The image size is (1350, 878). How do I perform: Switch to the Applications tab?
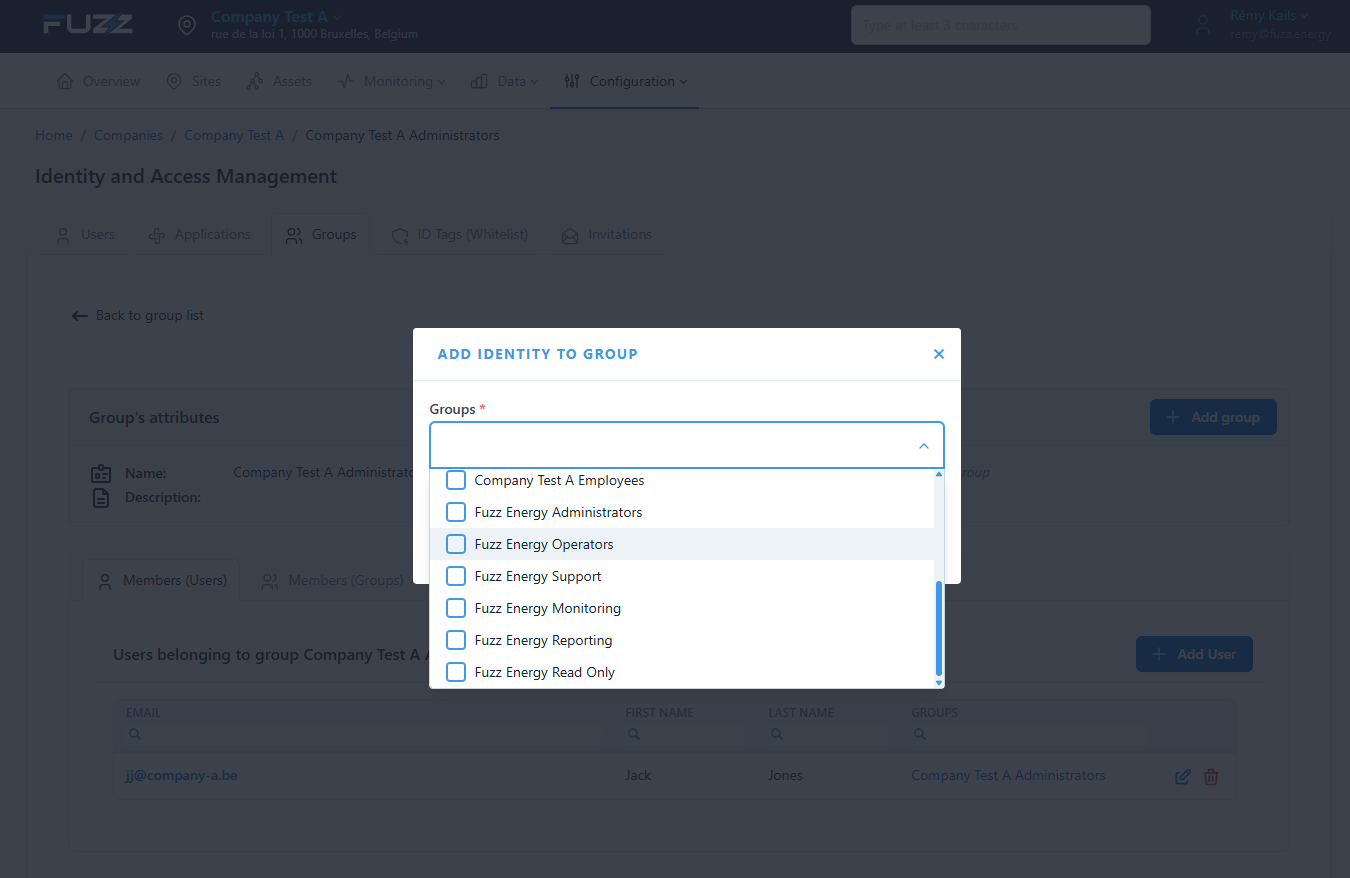(x=200, y=235)
